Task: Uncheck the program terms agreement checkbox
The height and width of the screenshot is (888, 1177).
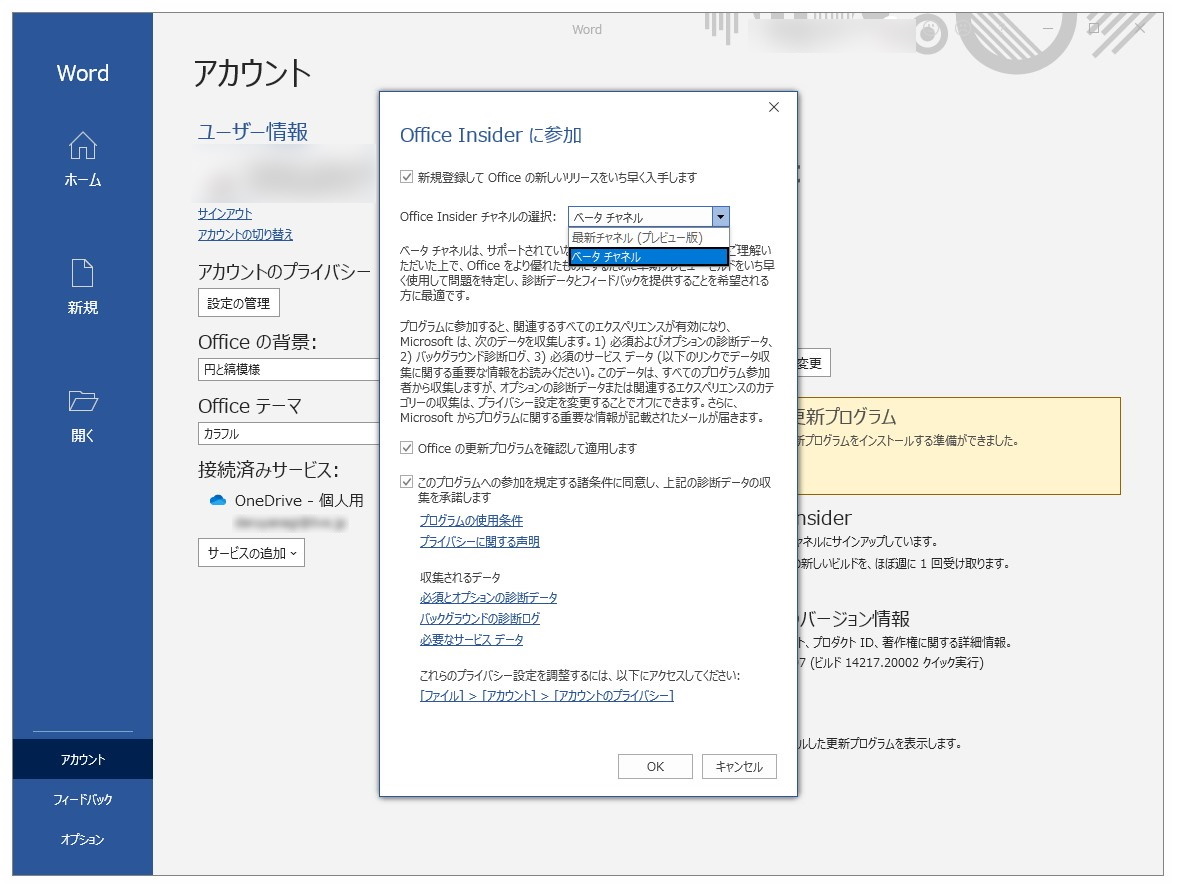Action: click(404, 481)
